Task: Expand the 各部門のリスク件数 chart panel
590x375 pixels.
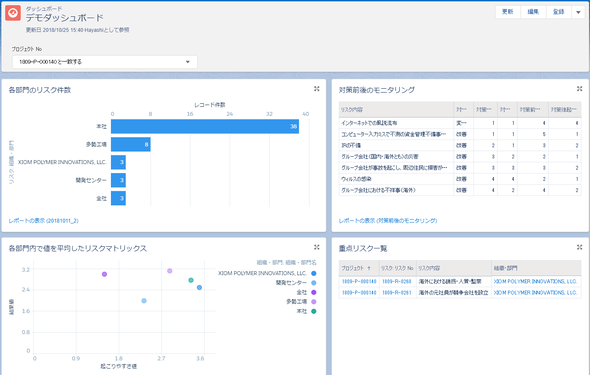Action: [316, 89]
